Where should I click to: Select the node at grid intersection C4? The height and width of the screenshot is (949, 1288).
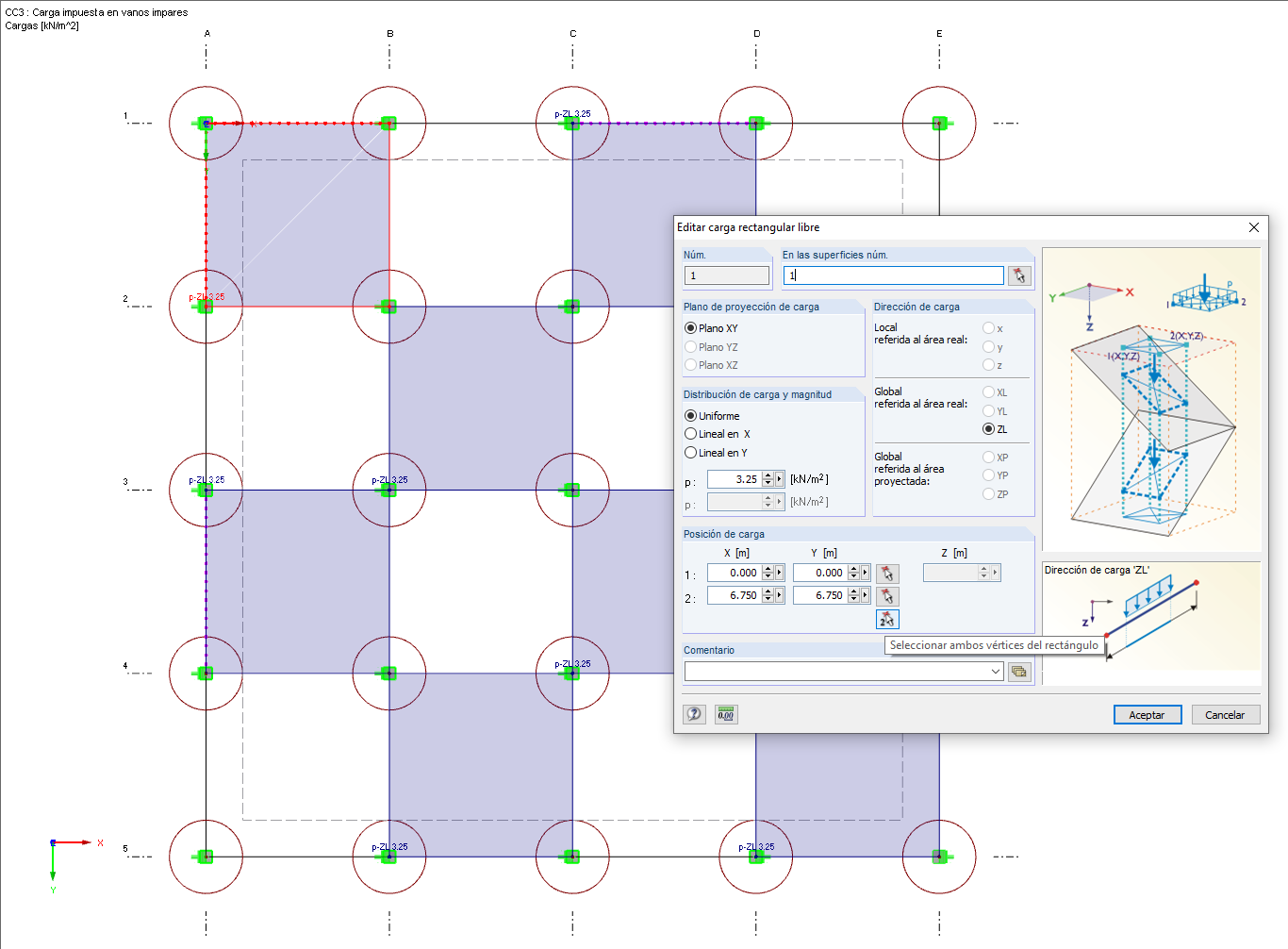pos(572,674)
